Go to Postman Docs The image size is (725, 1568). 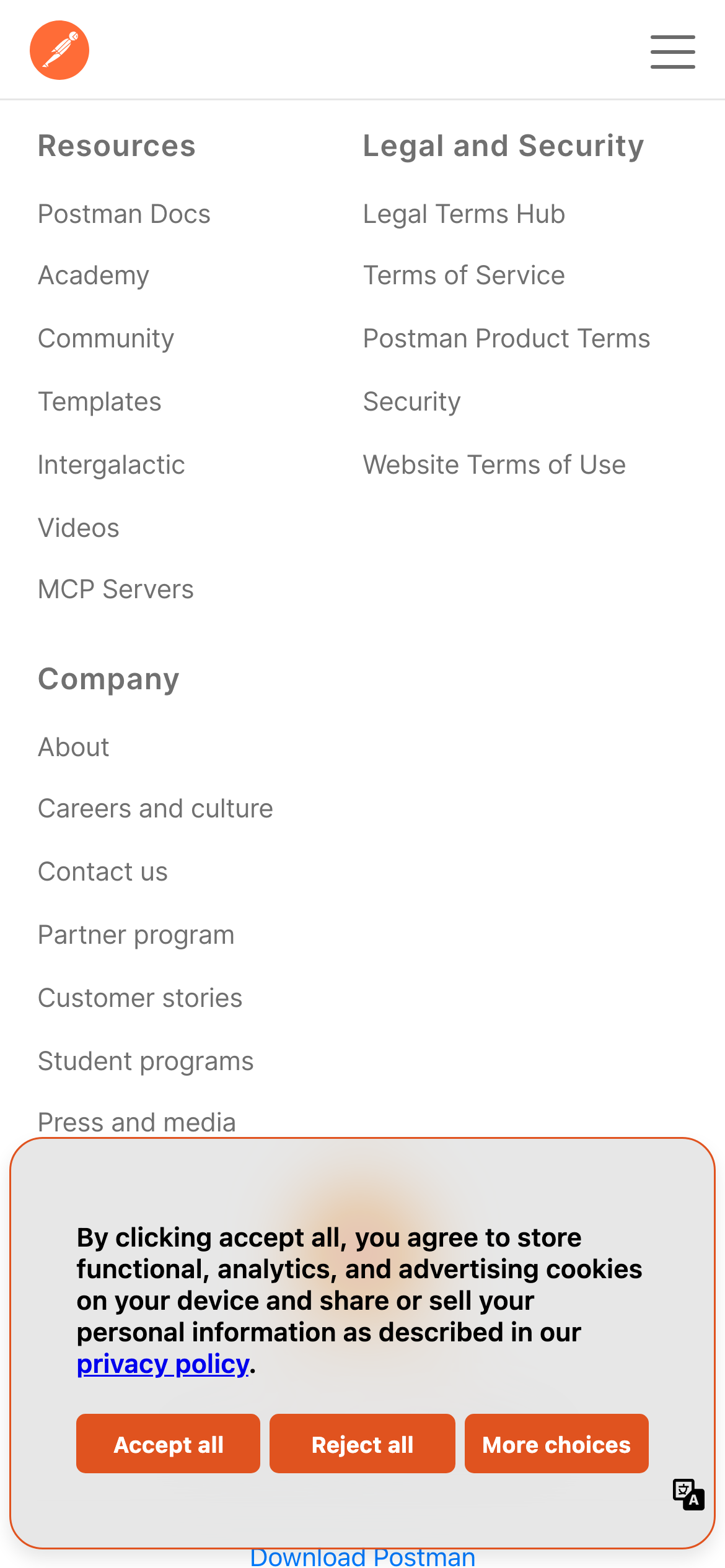[124, 214]
